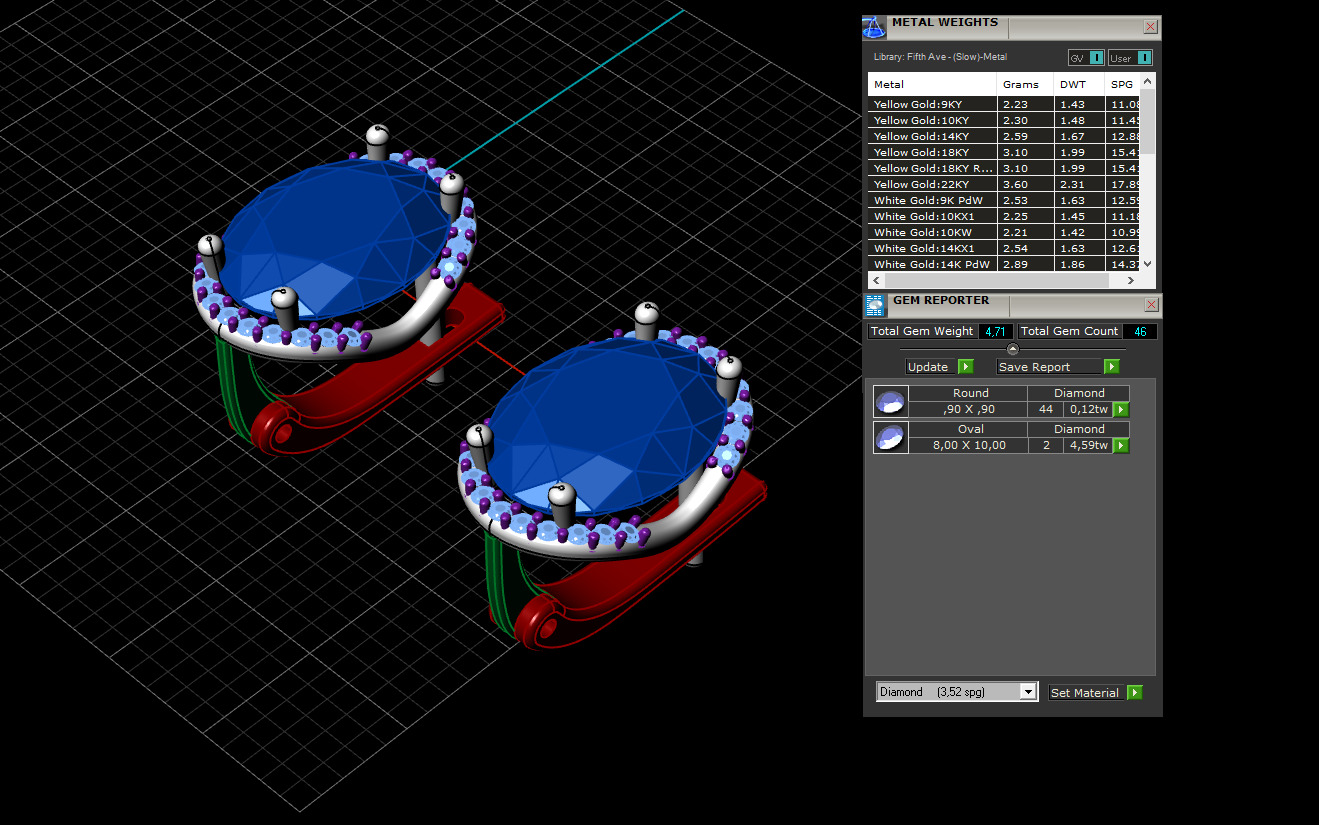Click the Oval shape cell
Viewport: 1319px width, 825px height.
[969, 429]
